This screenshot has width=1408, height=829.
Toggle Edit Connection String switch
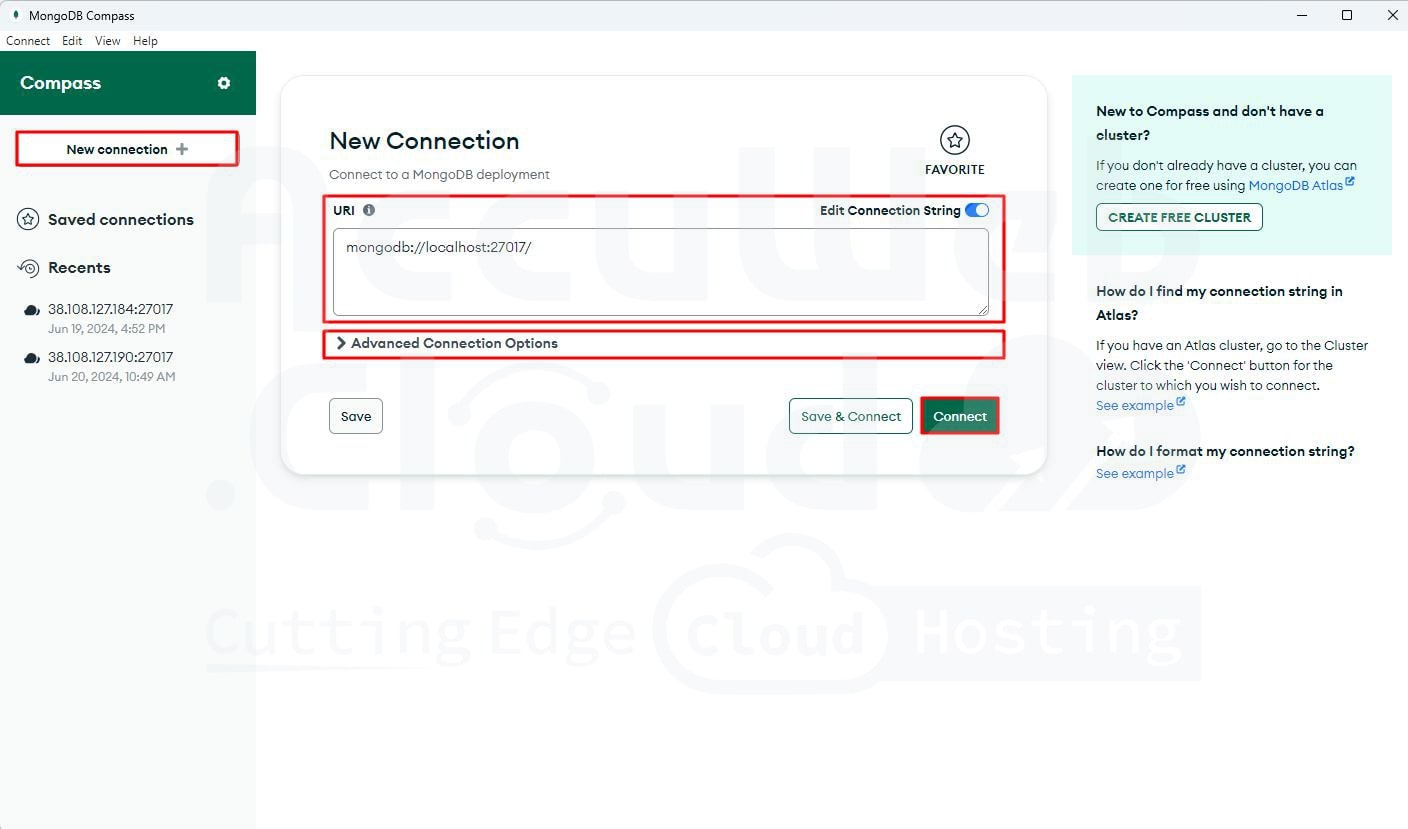(x=977, y=210)
